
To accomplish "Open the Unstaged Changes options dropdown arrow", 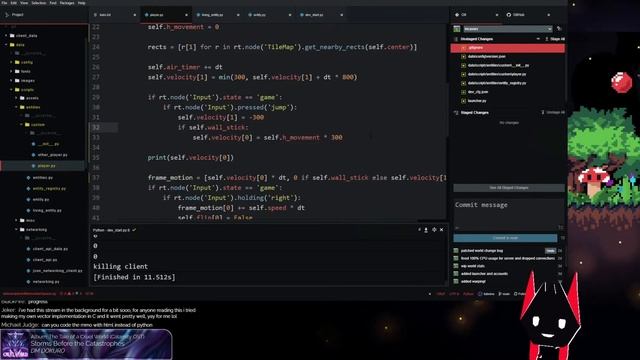I will [538, 39].
